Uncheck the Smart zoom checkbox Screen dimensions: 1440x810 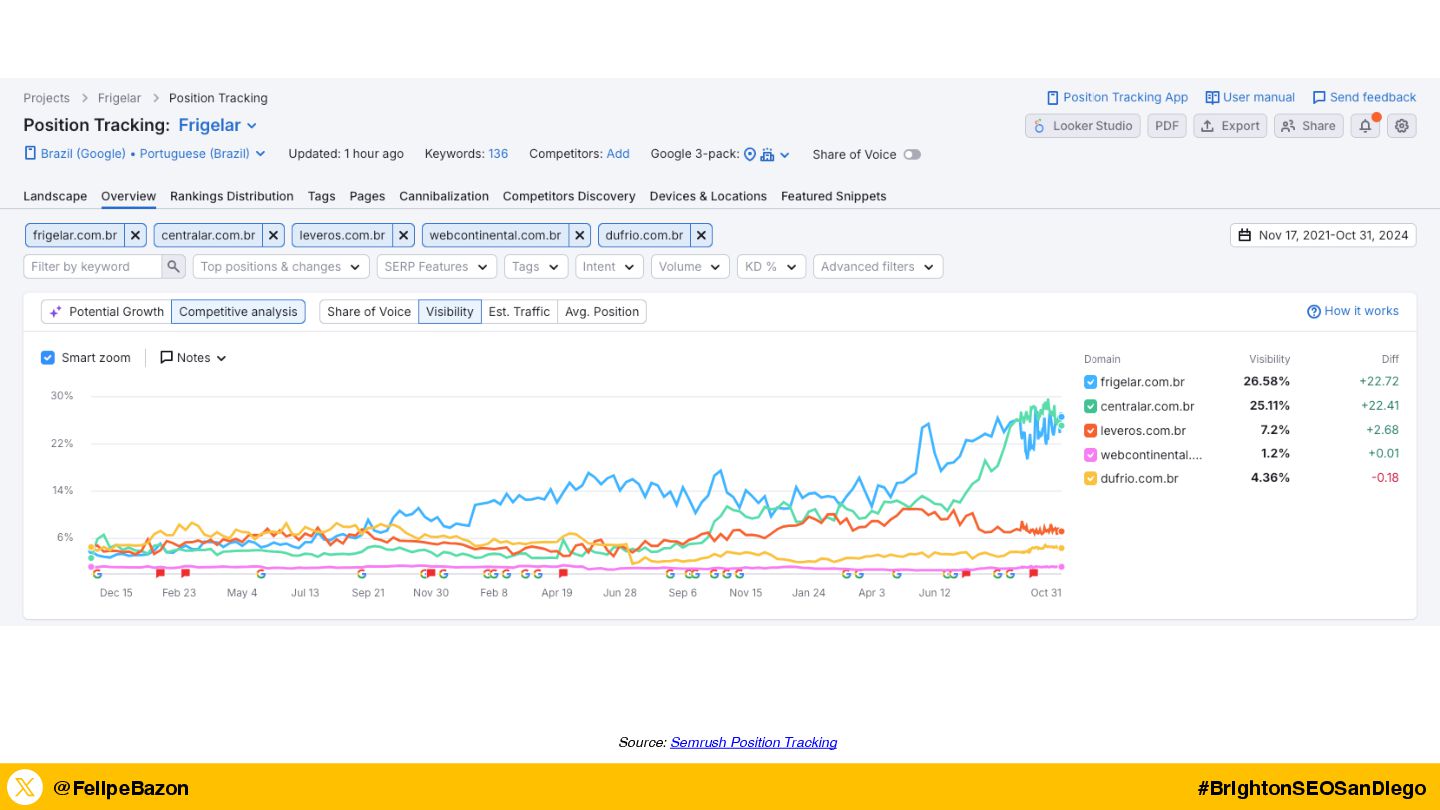[x=48, y=358]
